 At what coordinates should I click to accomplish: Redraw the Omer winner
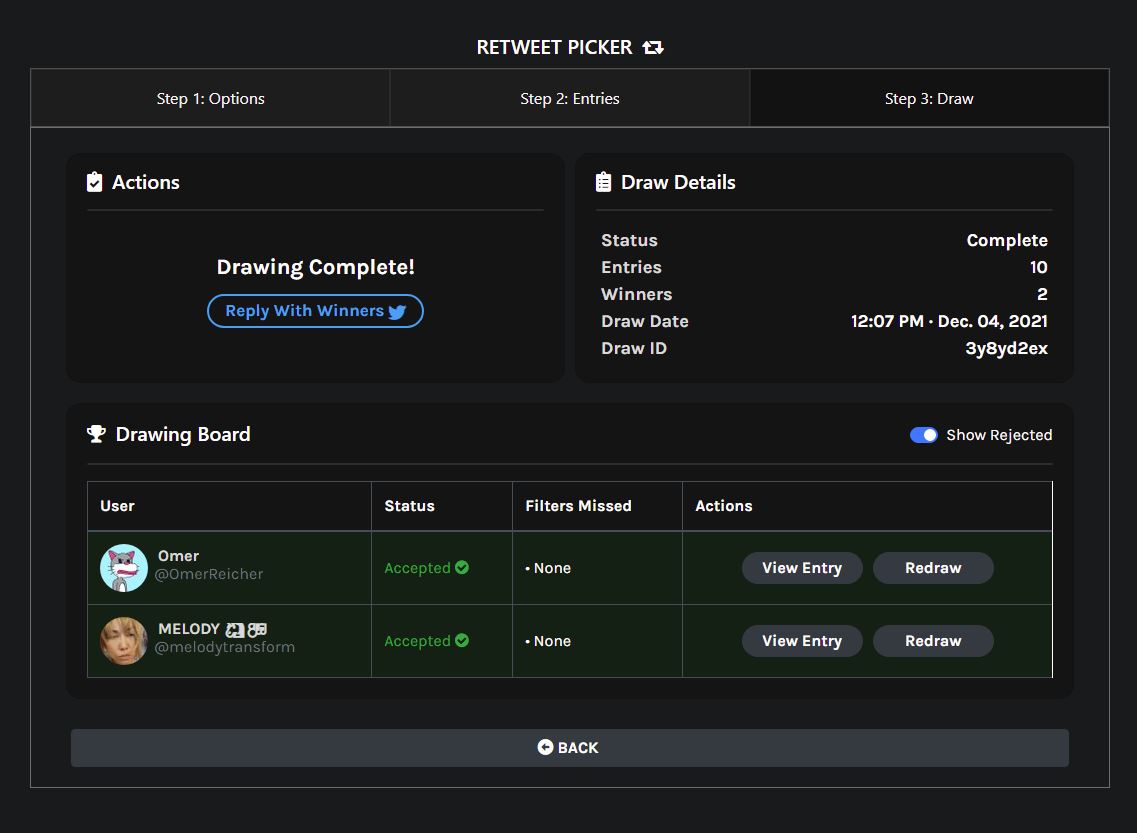point(933,568)
